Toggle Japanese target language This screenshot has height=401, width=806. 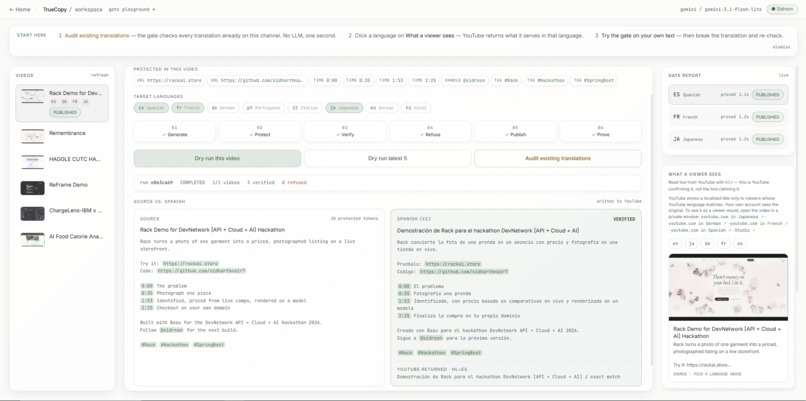pyautogui.click(x=344, y=108)
